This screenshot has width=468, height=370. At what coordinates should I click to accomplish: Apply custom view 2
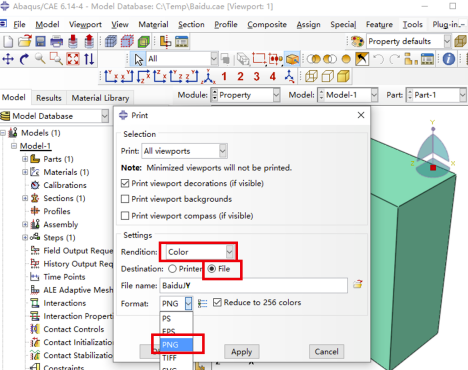[x=240, y=77]
